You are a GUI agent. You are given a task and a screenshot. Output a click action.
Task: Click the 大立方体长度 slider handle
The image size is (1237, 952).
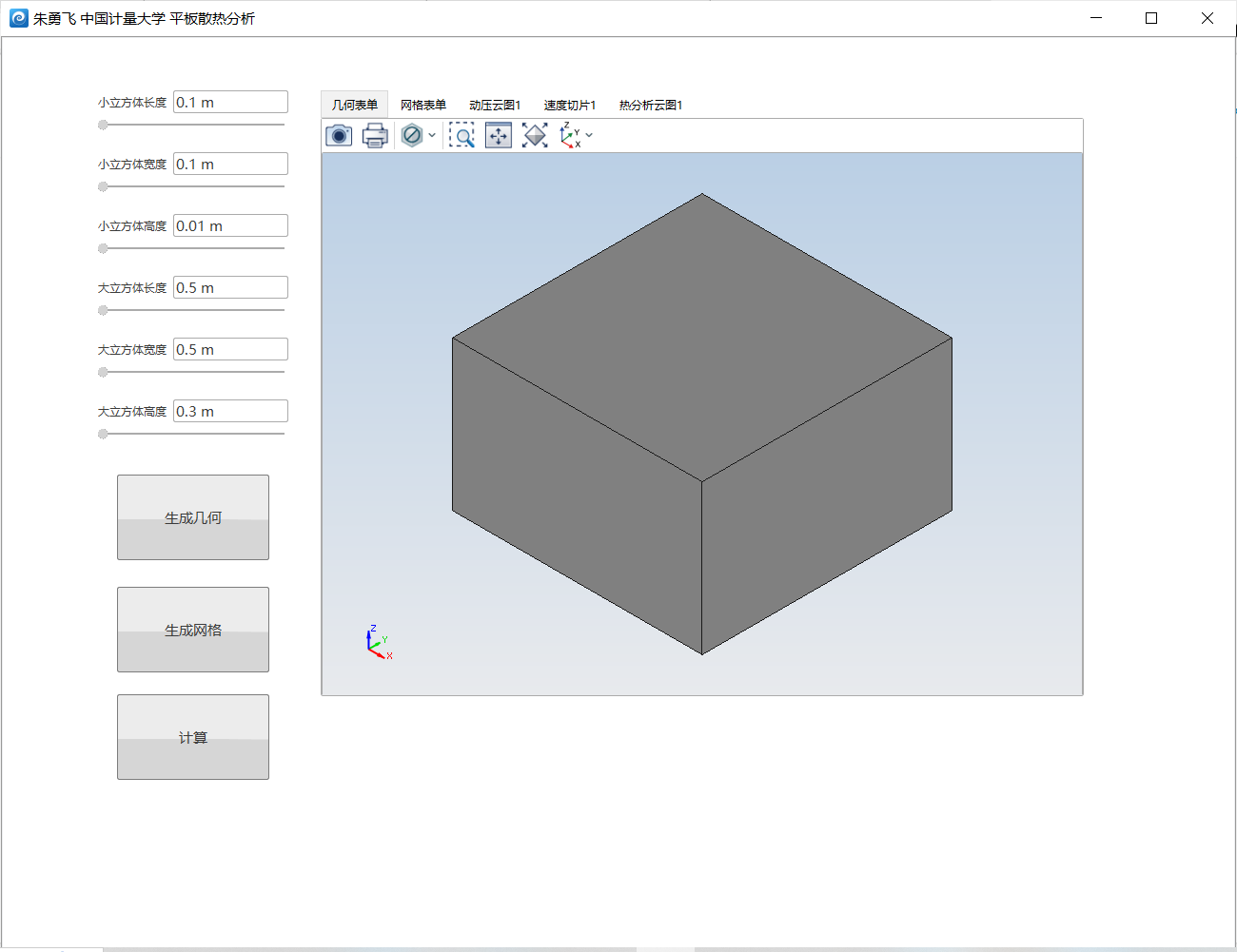click(x=103, y=310)
